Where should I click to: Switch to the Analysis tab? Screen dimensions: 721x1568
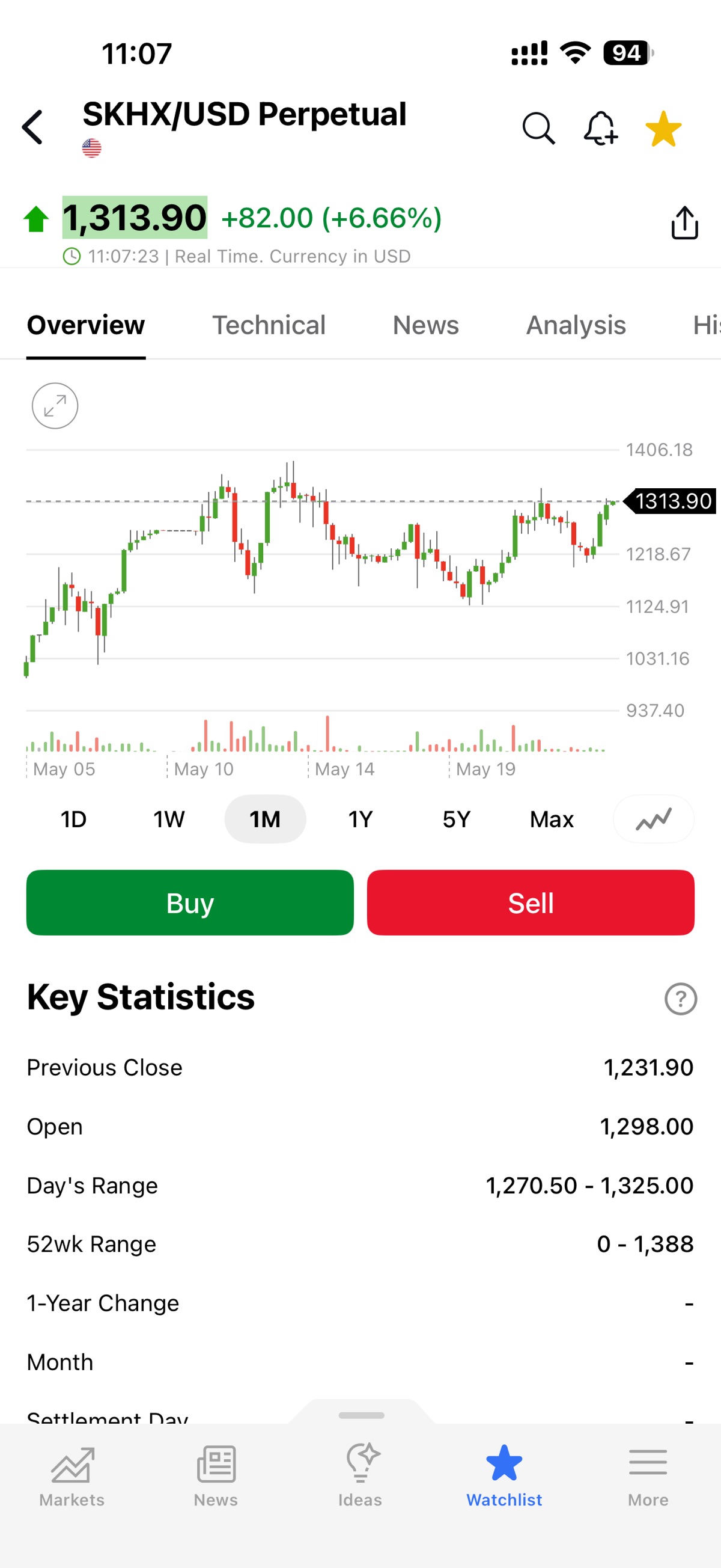click(x=576, y=325)
